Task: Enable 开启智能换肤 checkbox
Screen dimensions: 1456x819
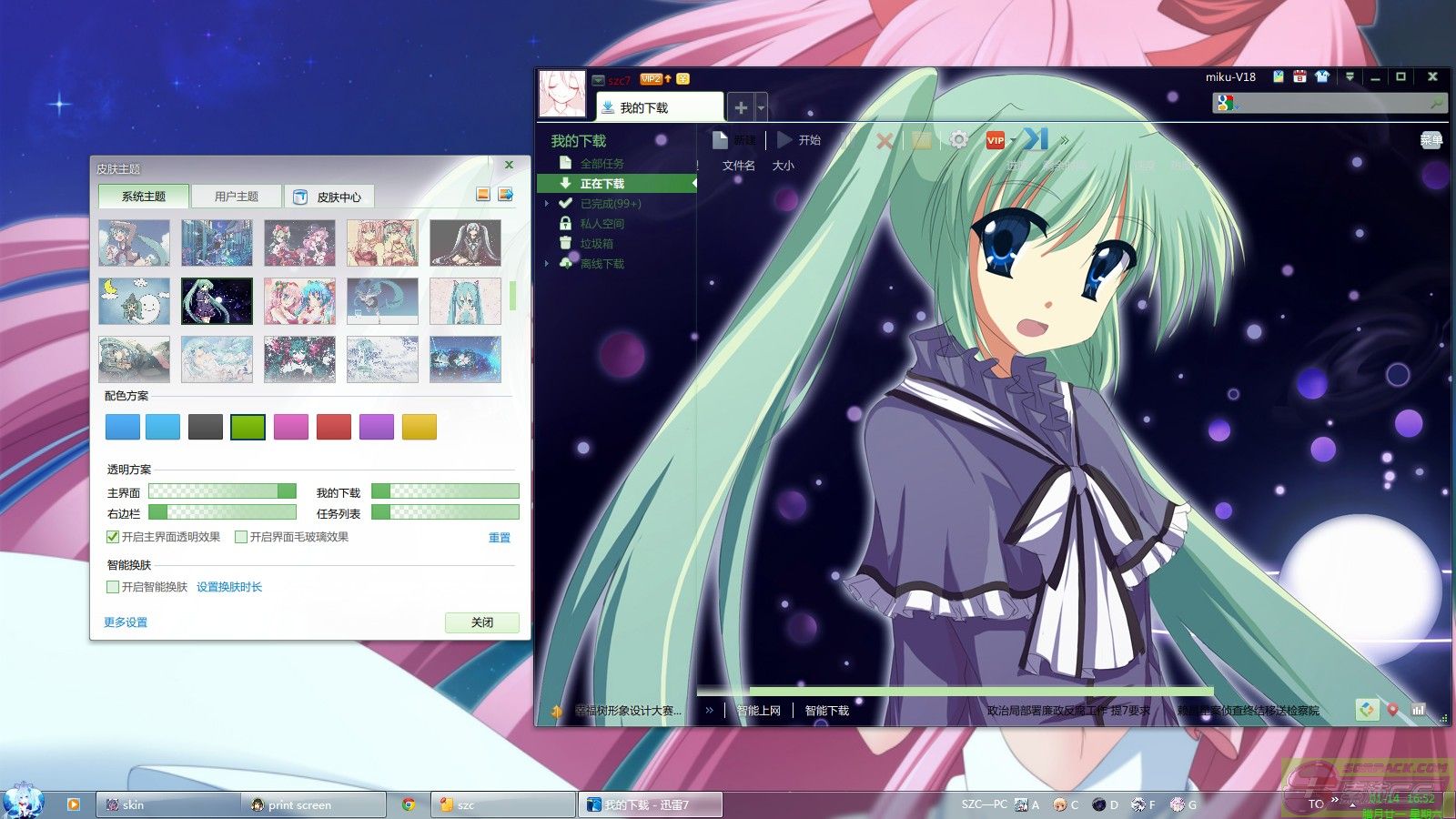Action: [114, 587]
